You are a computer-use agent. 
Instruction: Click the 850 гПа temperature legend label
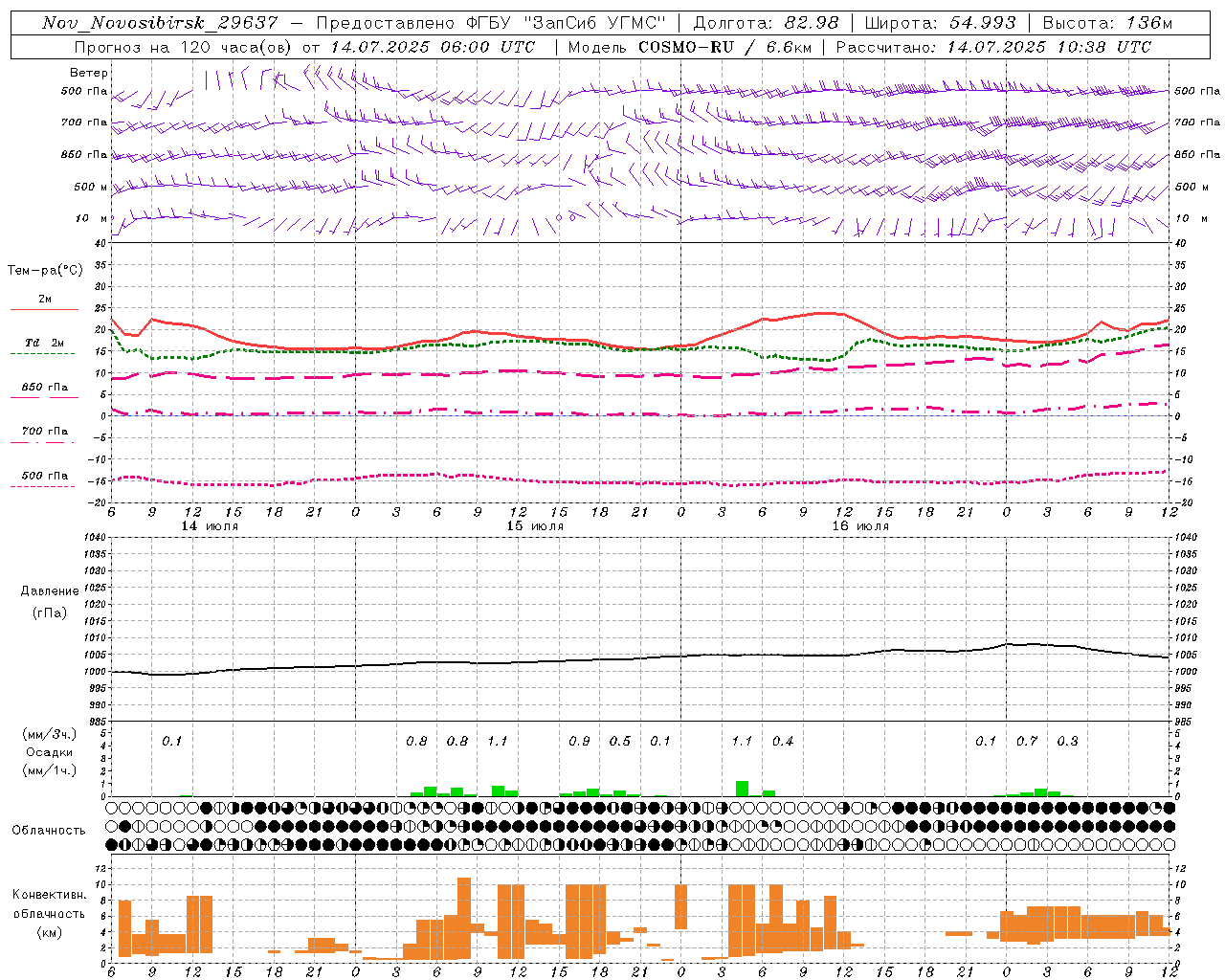click(x=45, y=388)
